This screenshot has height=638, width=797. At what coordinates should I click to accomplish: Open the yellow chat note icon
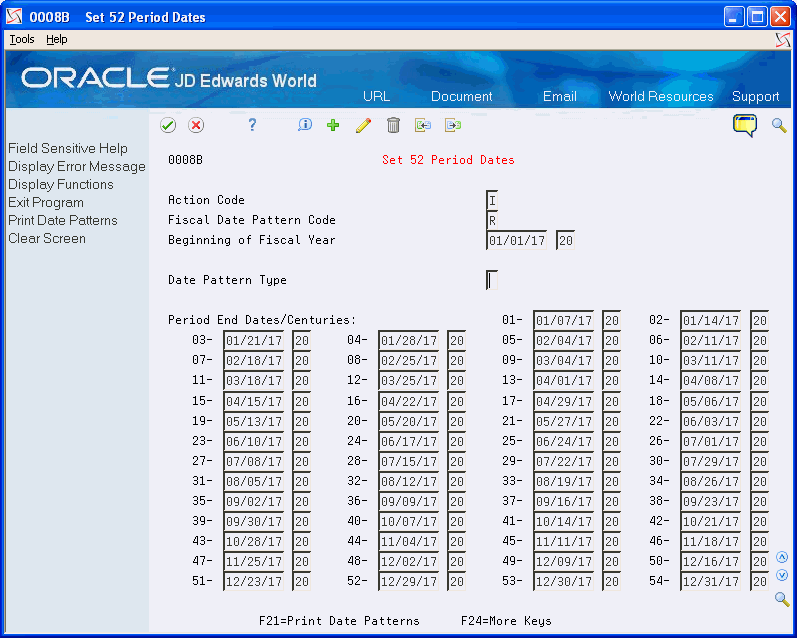745,125
